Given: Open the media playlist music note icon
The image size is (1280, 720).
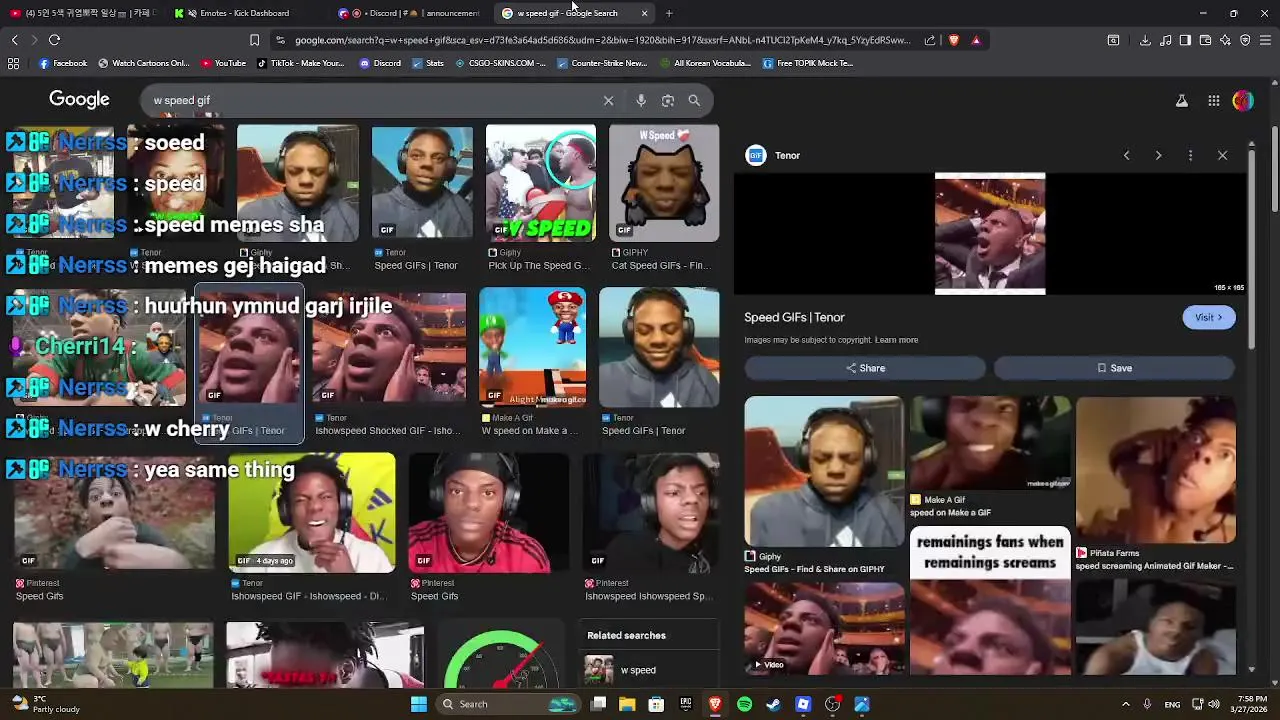Looking at the screenshot, I should [x=1165, y=40].
